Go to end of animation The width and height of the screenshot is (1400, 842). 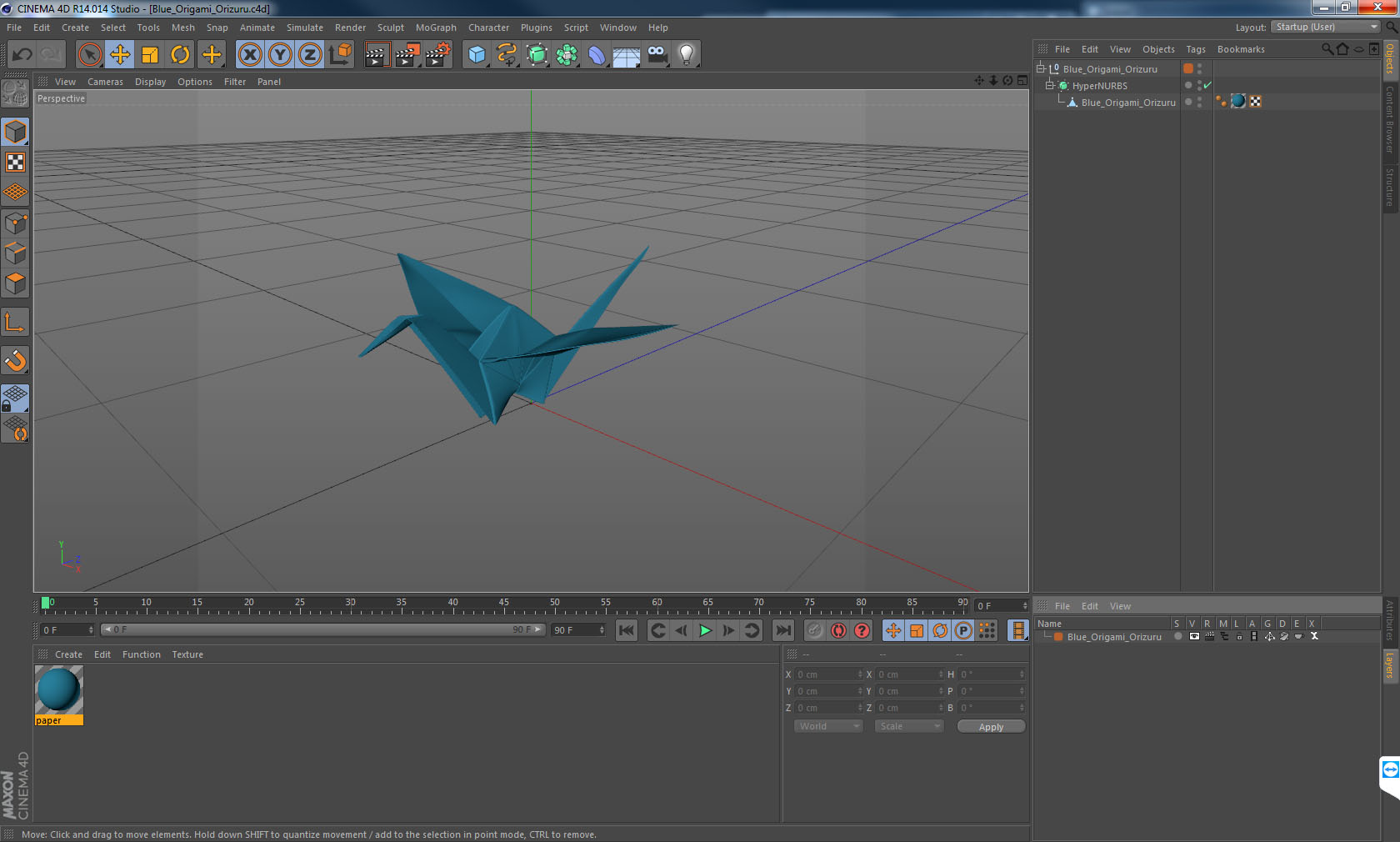783,630
